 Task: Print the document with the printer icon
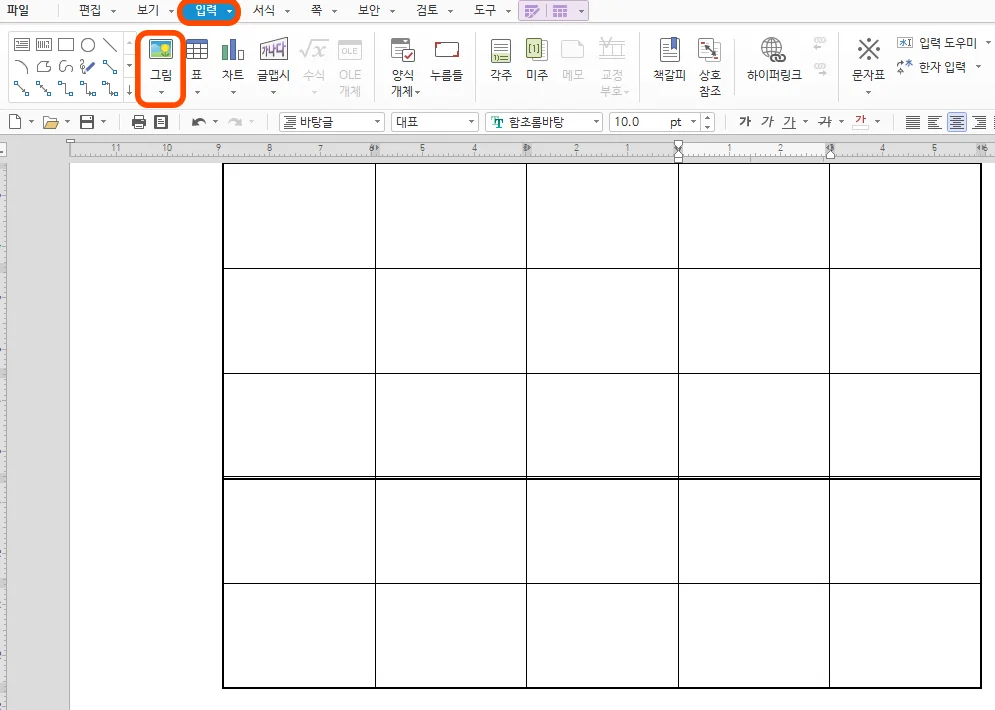[x=138, y=122]
